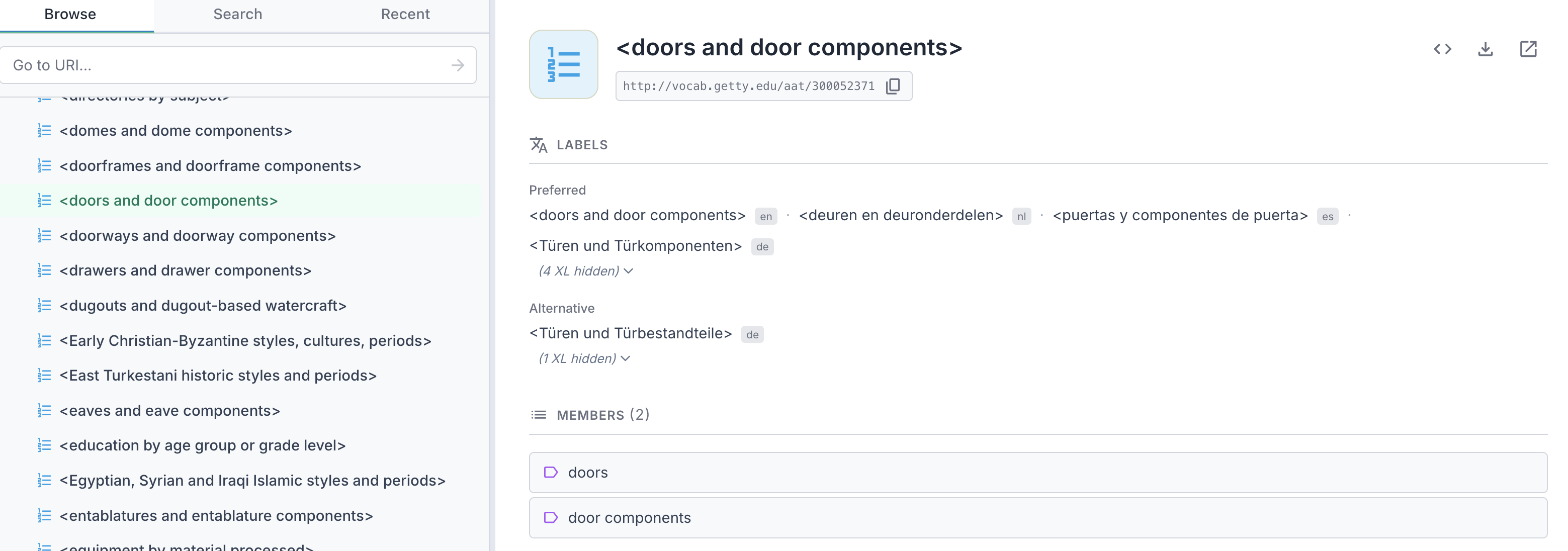1568x551 pixels.
Task: Click list icon beside drawers row
Action: click(44, 270)
